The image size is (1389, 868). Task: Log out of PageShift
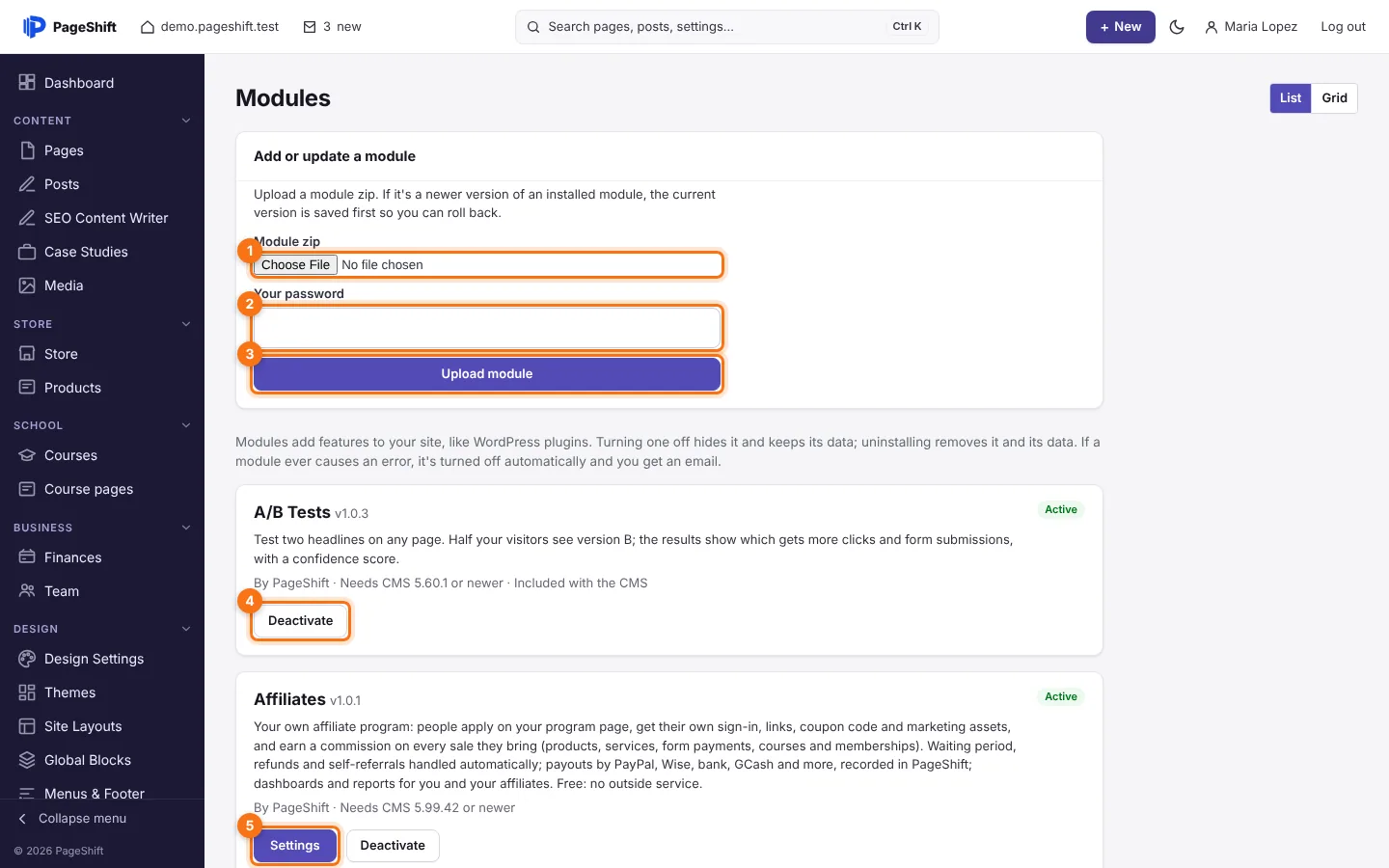pyautogui.click(x=1343, y=27)
